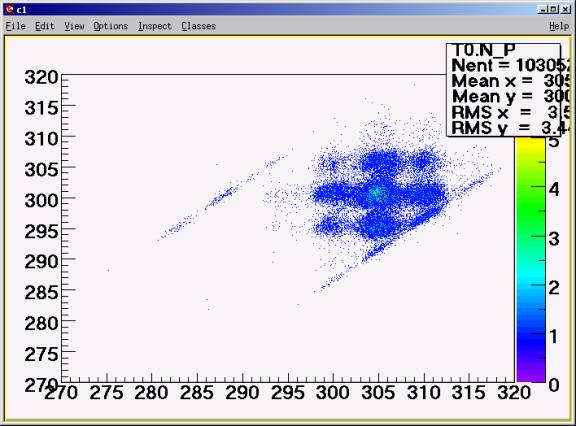The image size is (576, 426).
Task: Minimize the c1 canvas window
Action: tap(543, 10)
